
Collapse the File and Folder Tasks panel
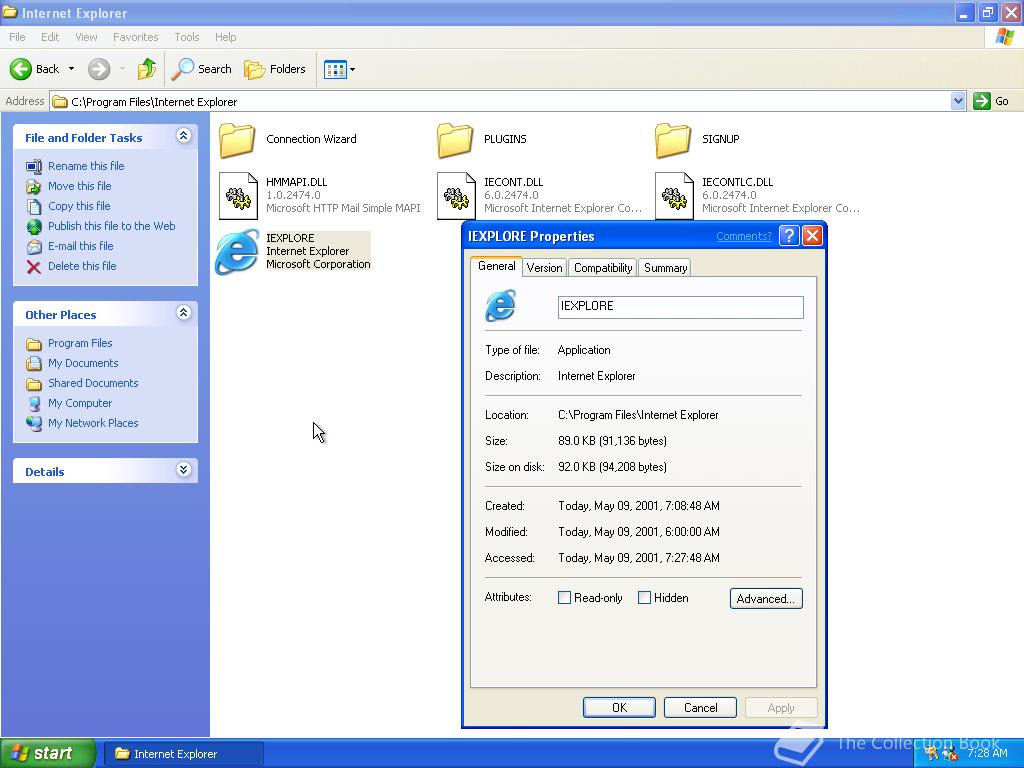184,136
